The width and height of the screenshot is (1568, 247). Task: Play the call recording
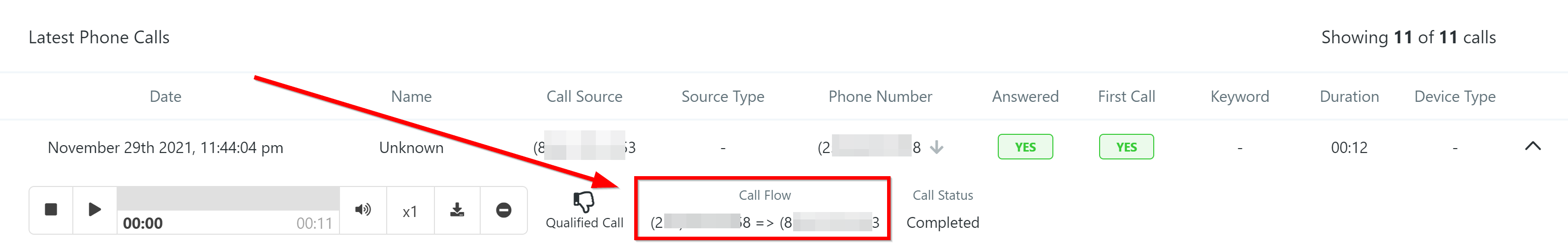click(94, 210)
